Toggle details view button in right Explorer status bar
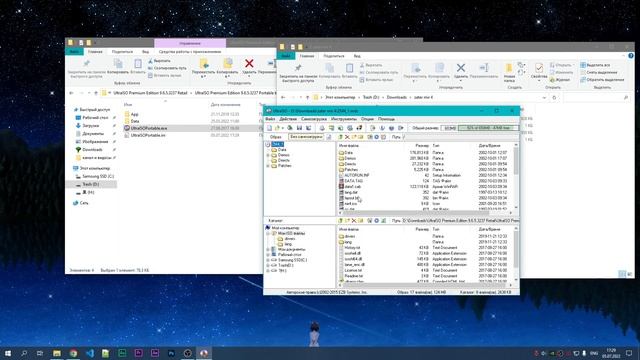 pos(622,274)
